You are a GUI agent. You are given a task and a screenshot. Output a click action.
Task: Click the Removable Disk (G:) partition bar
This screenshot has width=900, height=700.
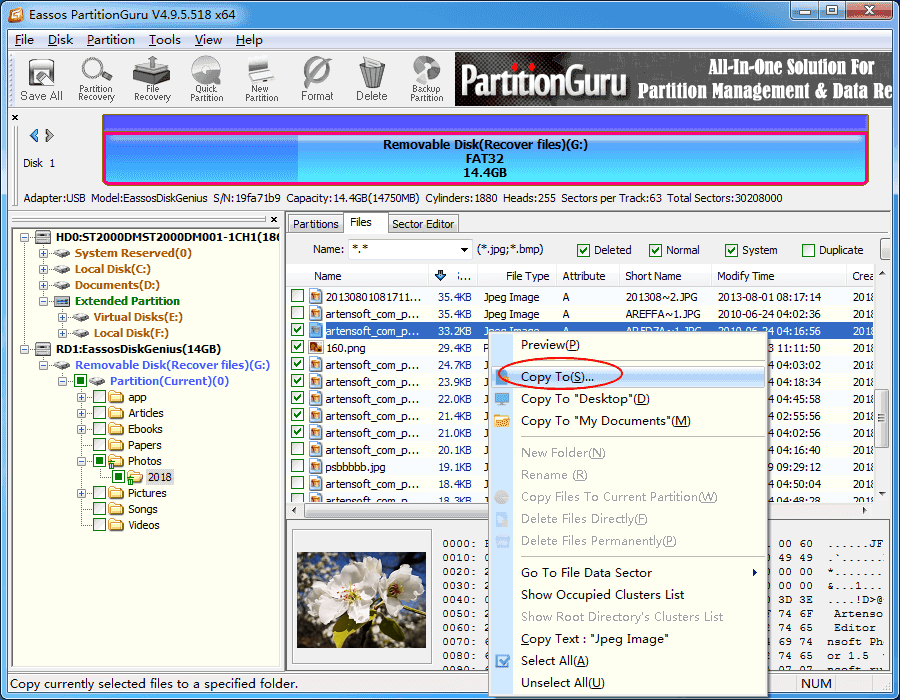coord(485,158)
